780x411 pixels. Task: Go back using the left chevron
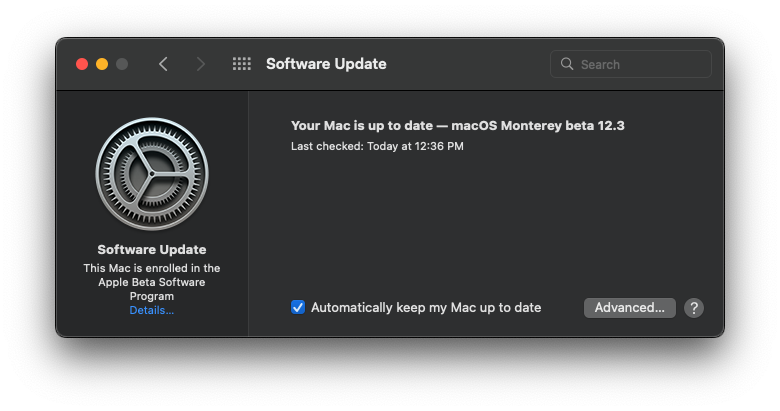[x=163, y=64]
